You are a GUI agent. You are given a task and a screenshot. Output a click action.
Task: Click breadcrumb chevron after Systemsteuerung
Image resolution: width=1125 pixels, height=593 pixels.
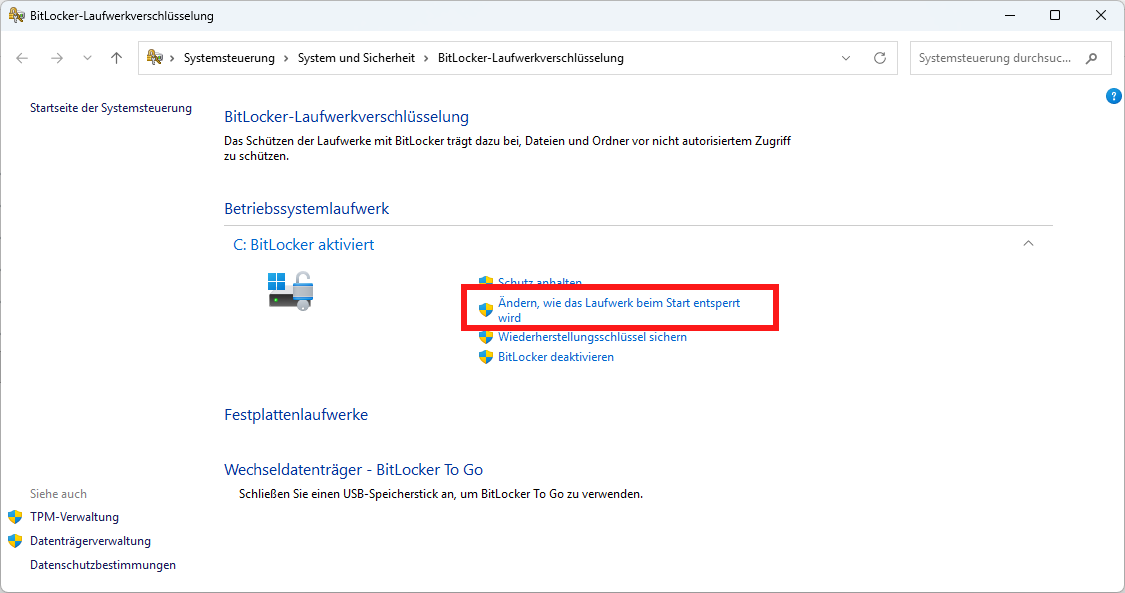tap(286, 58)
